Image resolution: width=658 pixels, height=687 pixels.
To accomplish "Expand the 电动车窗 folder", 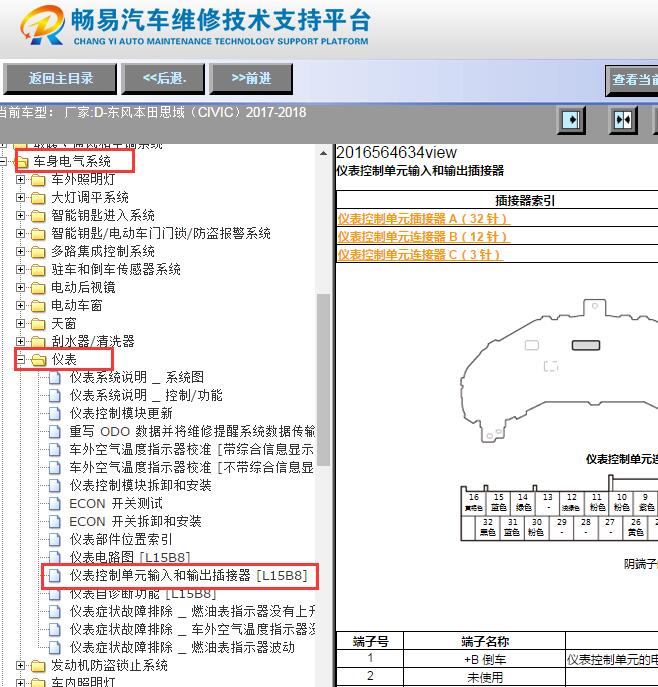I will tap(20, 305).
